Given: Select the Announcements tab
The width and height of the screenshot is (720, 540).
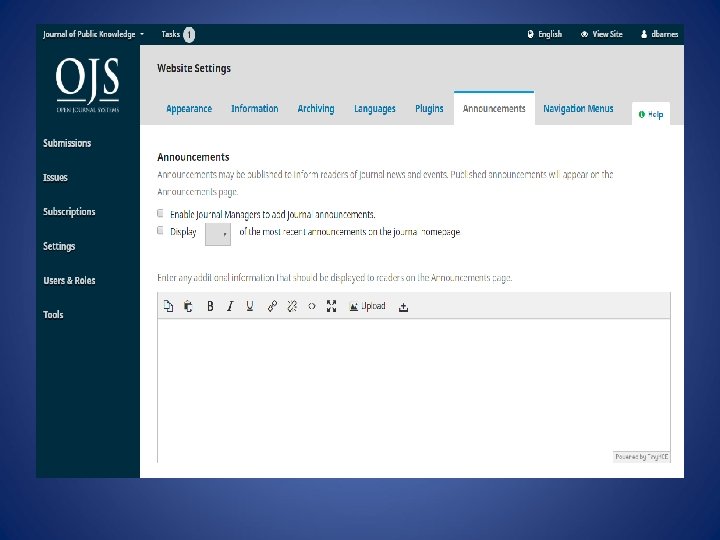Looking at the screenshot, I should tap(494, 108).
